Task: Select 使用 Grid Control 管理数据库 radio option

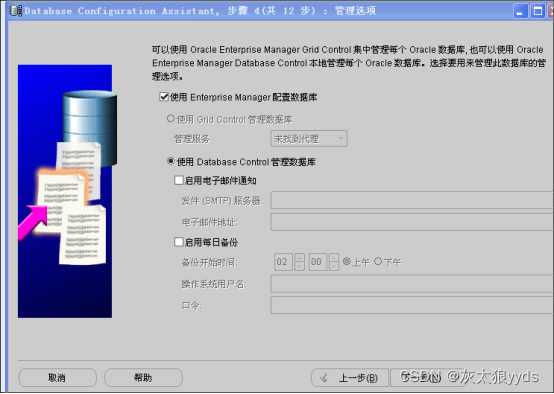Action: [x=171, y=119]
